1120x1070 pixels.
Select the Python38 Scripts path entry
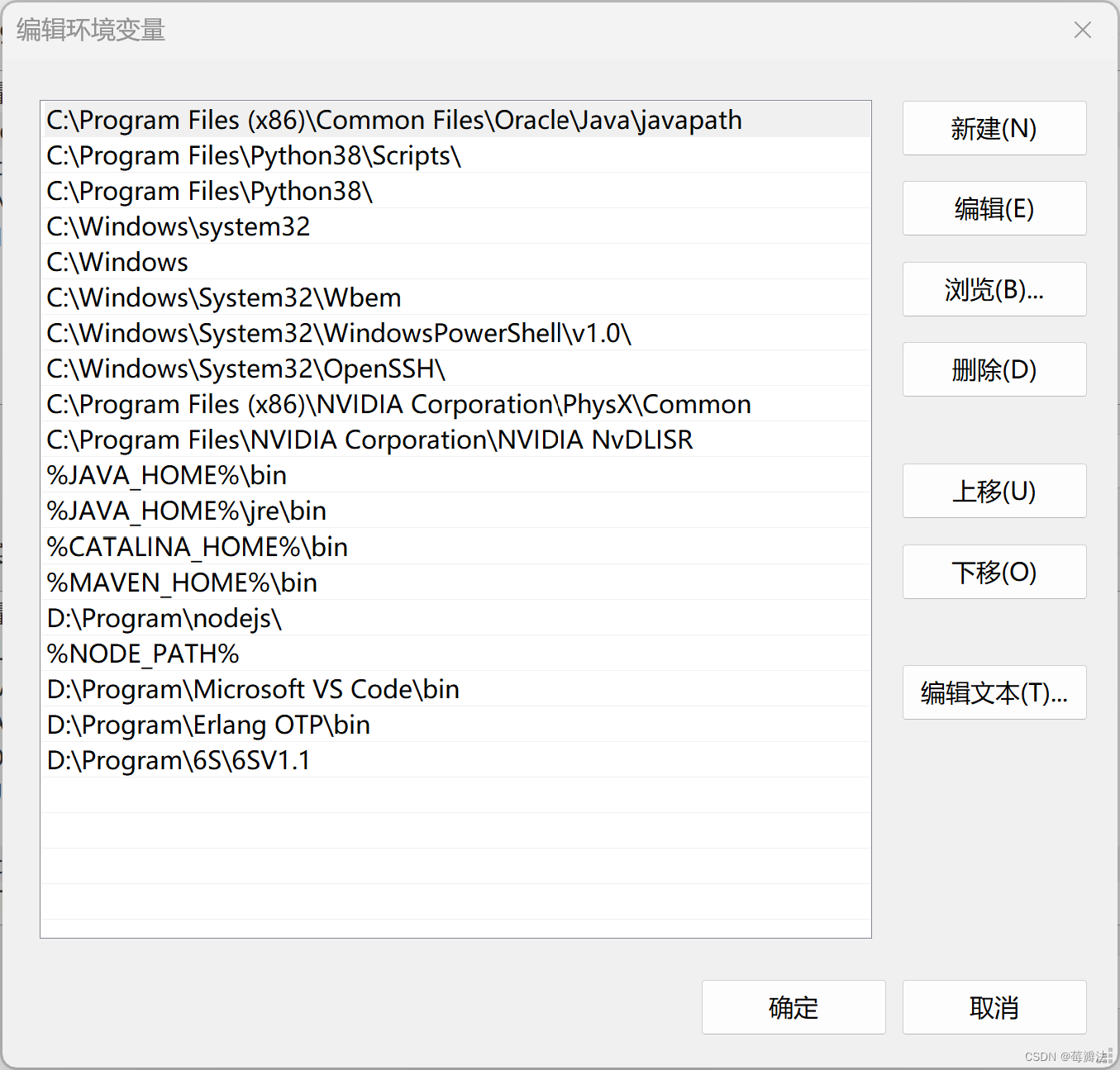click(x=252, y=155)
